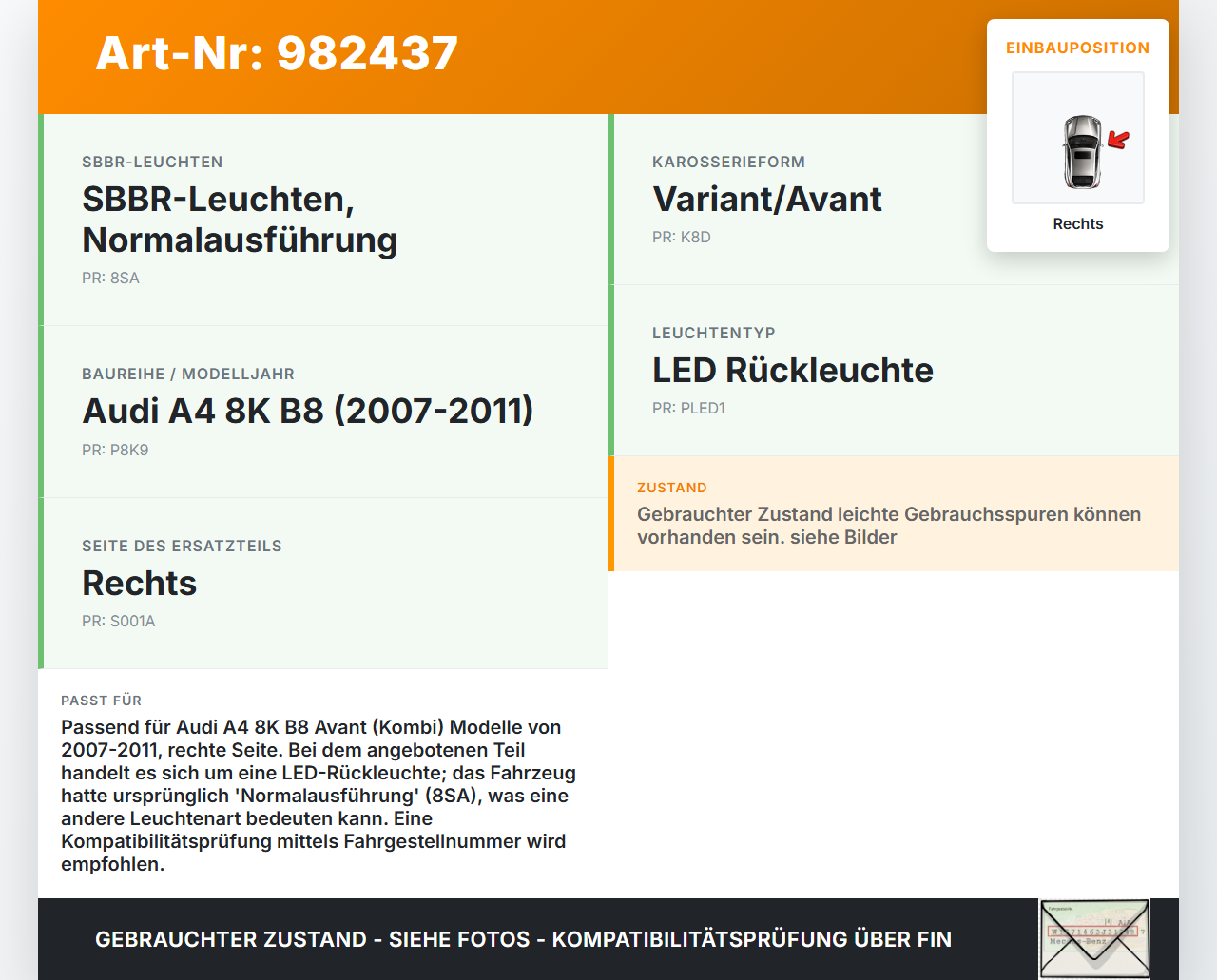The height and width of the screenshot is (980, 1217).
Task: Click the PR: PLED1 code label
Action: pos(688,408)
